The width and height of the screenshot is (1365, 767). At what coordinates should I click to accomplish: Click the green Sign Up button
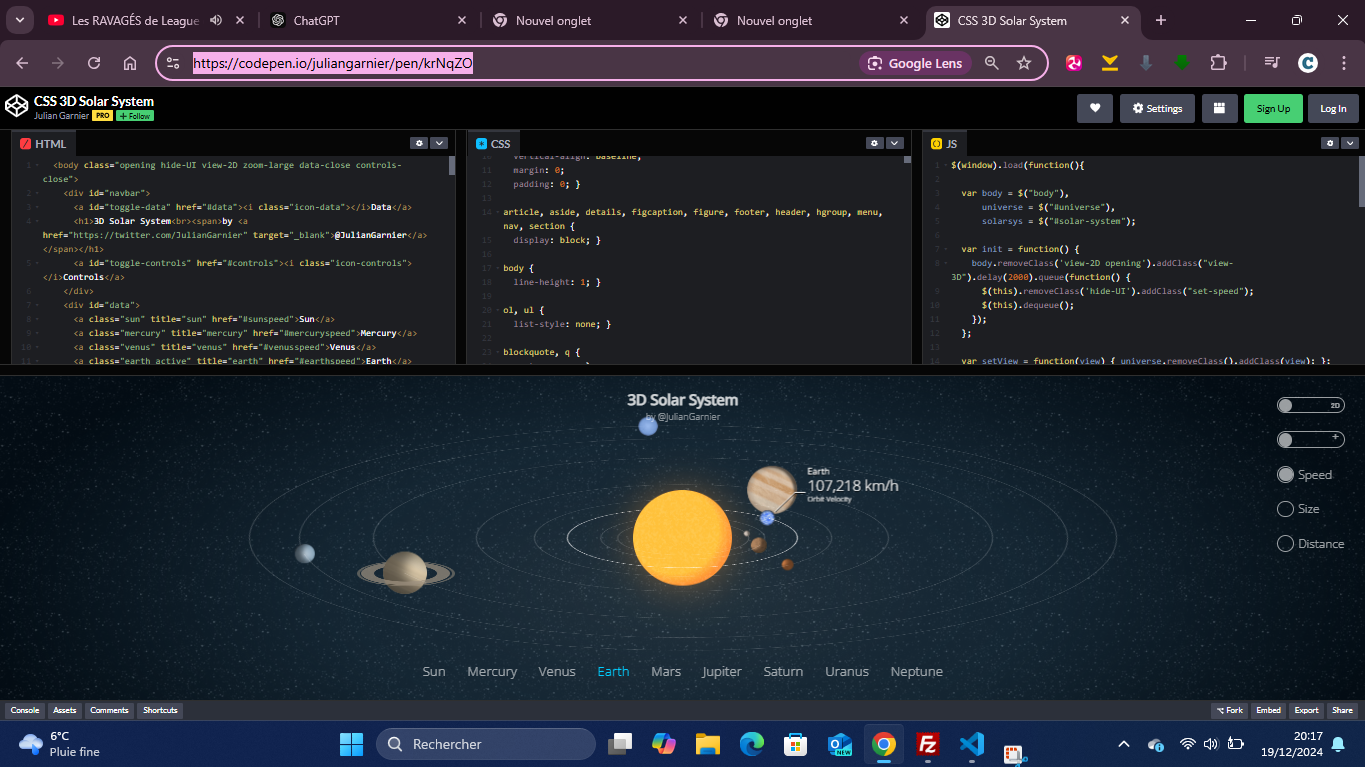click(x=1273, y=108)
